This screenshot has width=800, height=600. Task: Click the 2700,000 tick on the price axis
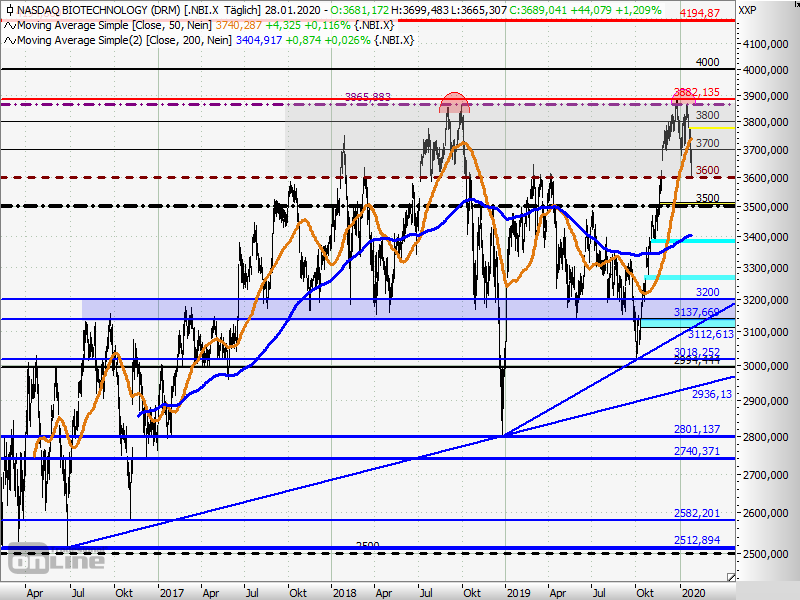coord(766,475)
